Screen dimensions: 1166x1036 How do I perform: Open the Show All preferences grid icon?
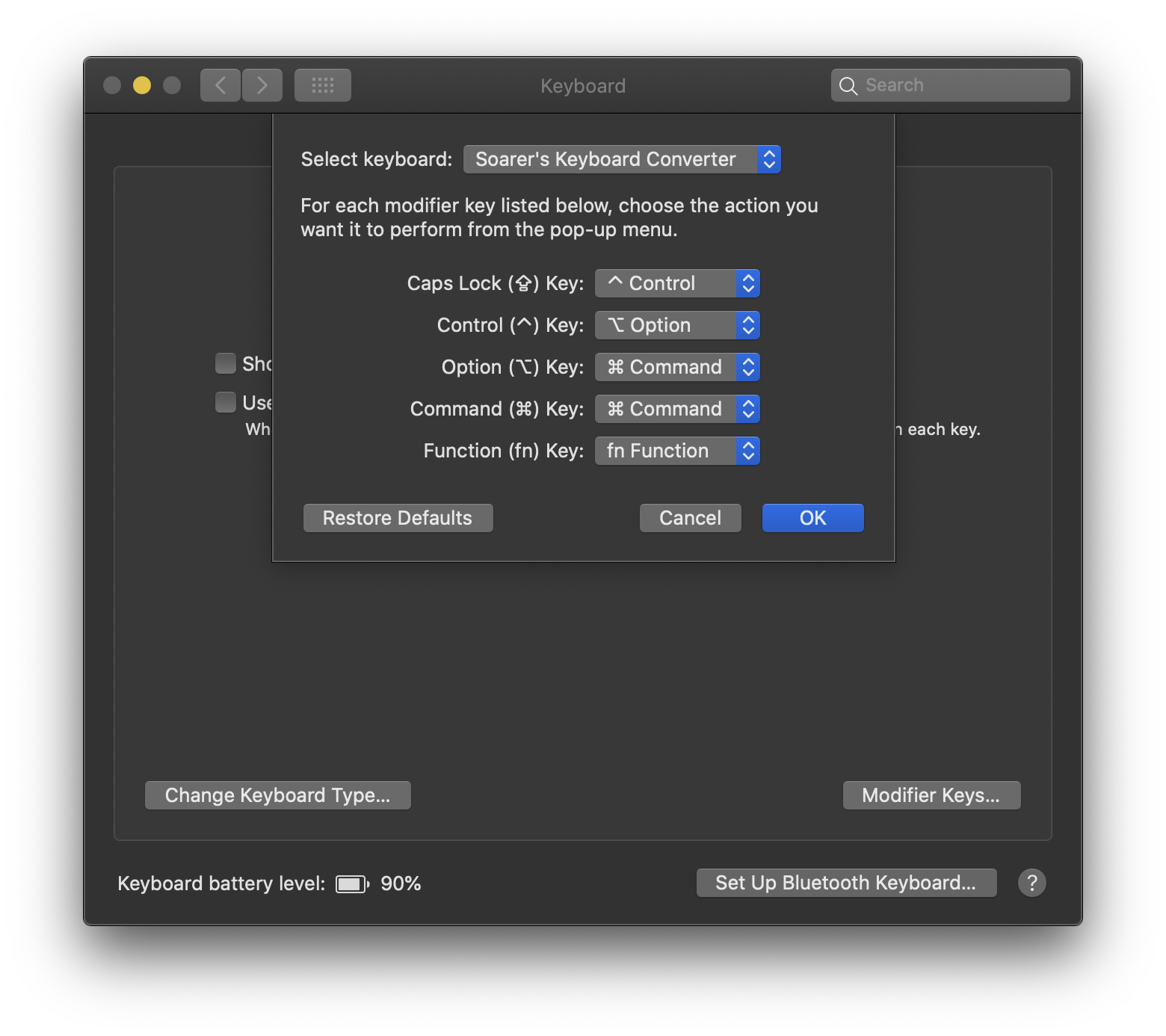[x=322, y=84]
